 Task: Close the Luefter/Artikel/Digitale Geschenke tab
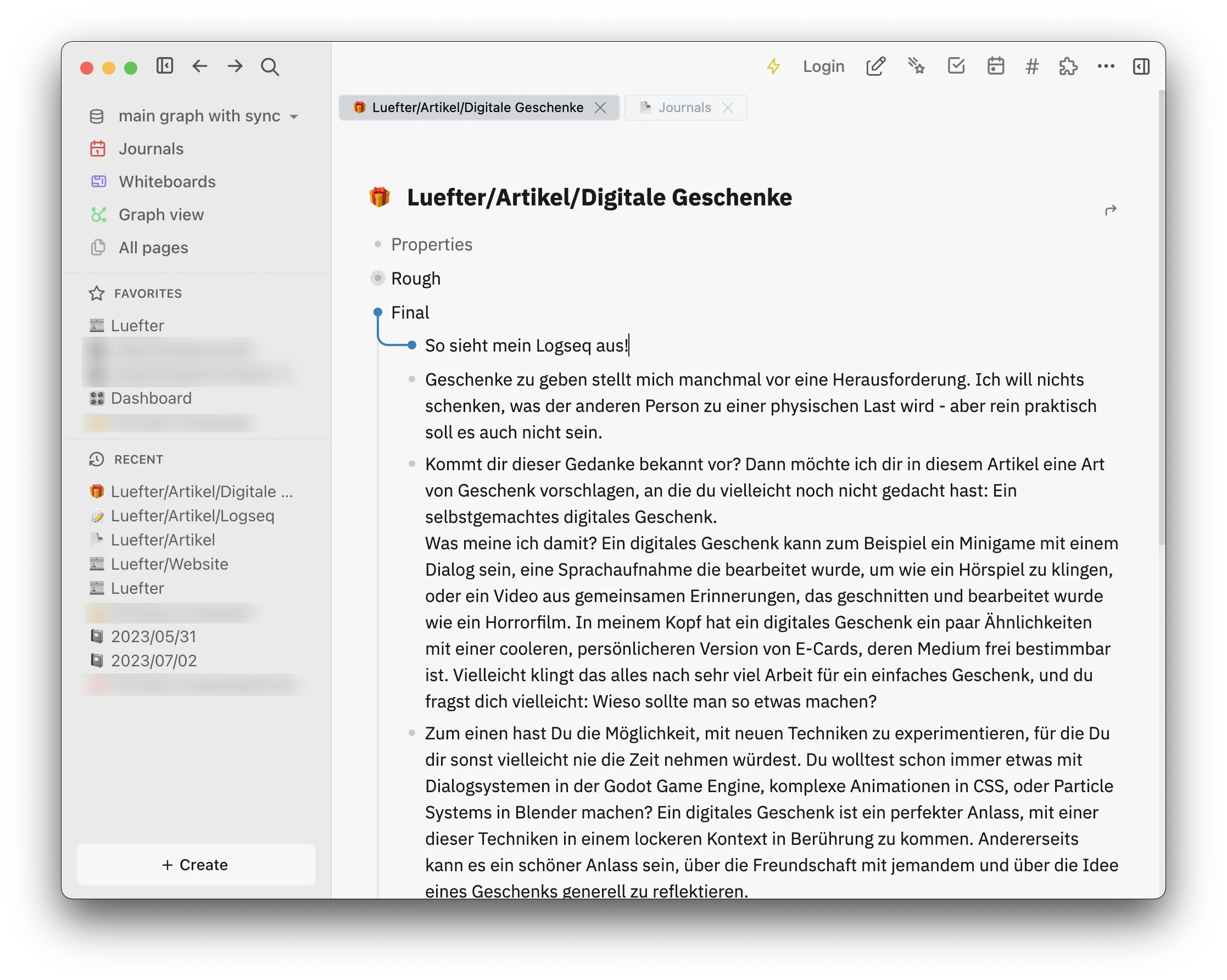[600, 108]
